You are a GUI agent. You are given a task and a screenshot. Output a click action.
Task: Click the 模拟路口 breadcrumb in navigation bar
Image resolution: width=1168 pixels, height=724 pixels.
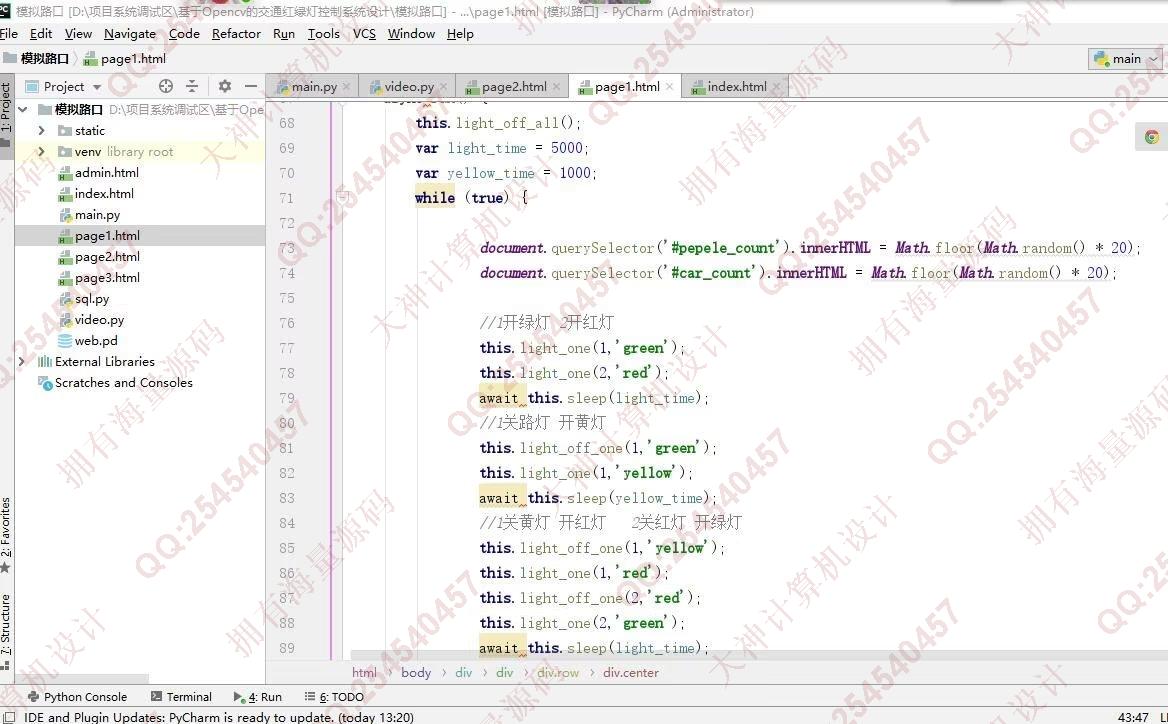pyautogui.click(x=36, y=59)
